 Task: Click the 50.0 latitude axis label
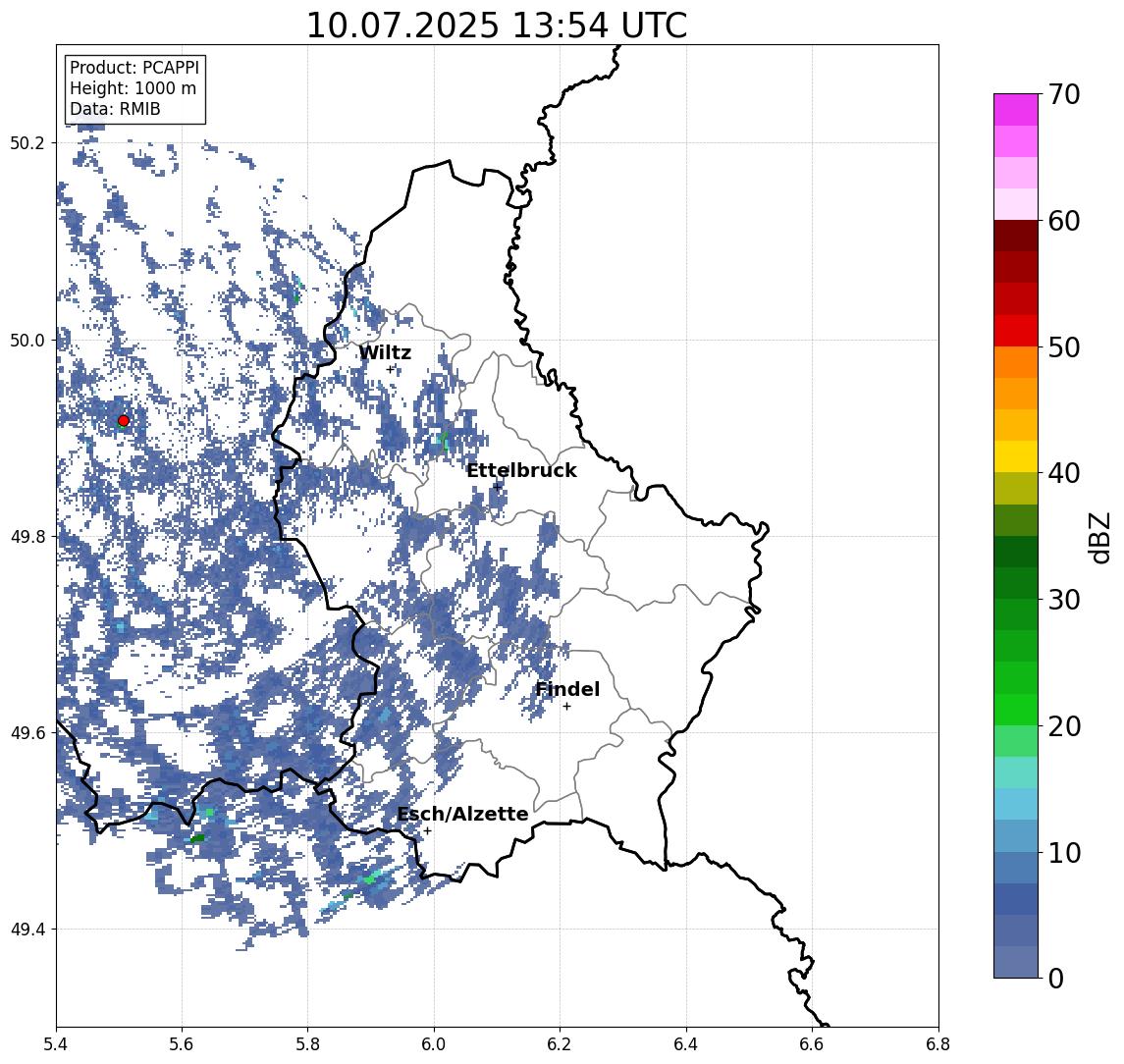pos(27,340)
